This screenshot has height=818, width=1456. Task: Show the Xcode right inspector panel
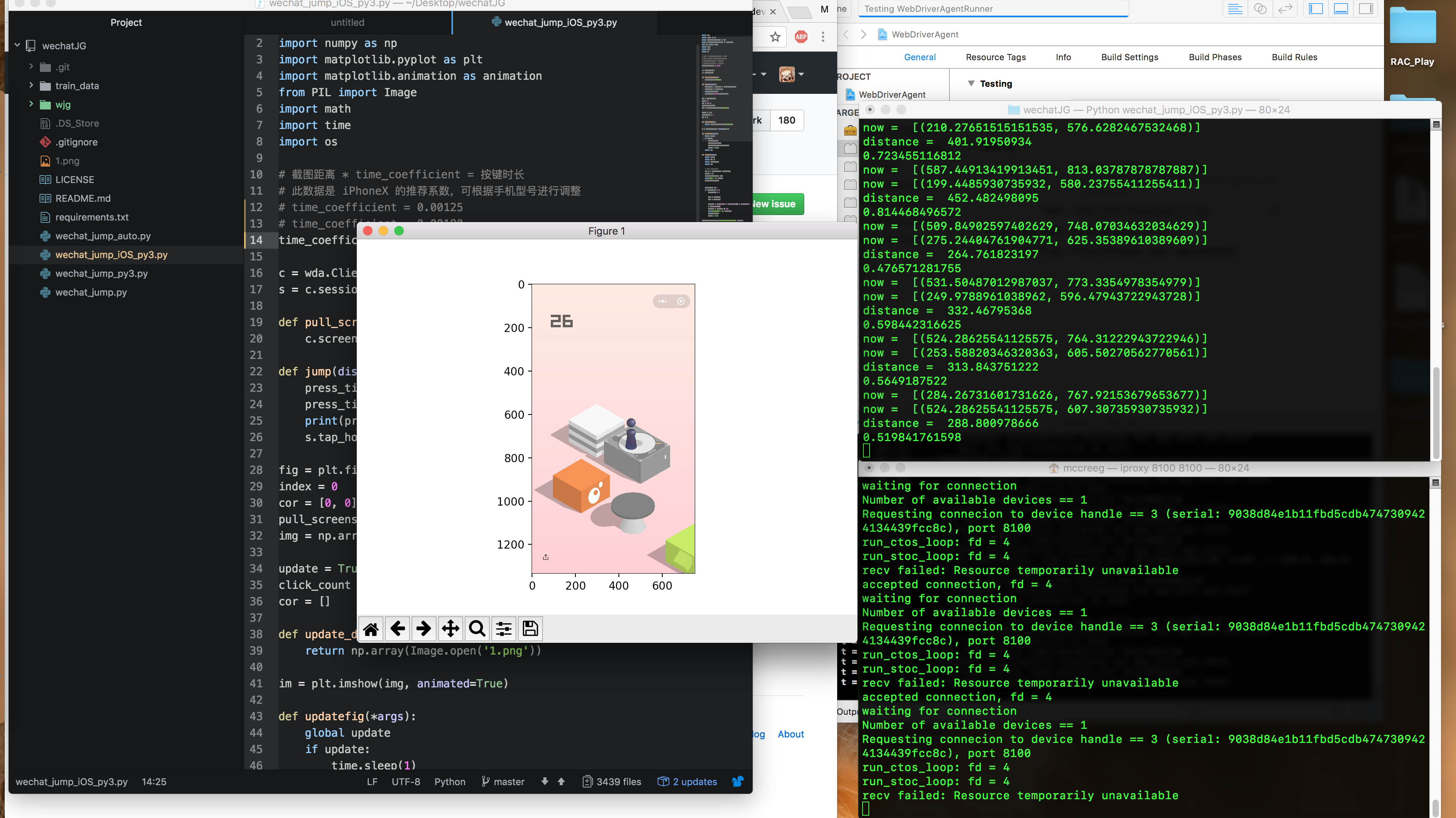(1367, 9)
